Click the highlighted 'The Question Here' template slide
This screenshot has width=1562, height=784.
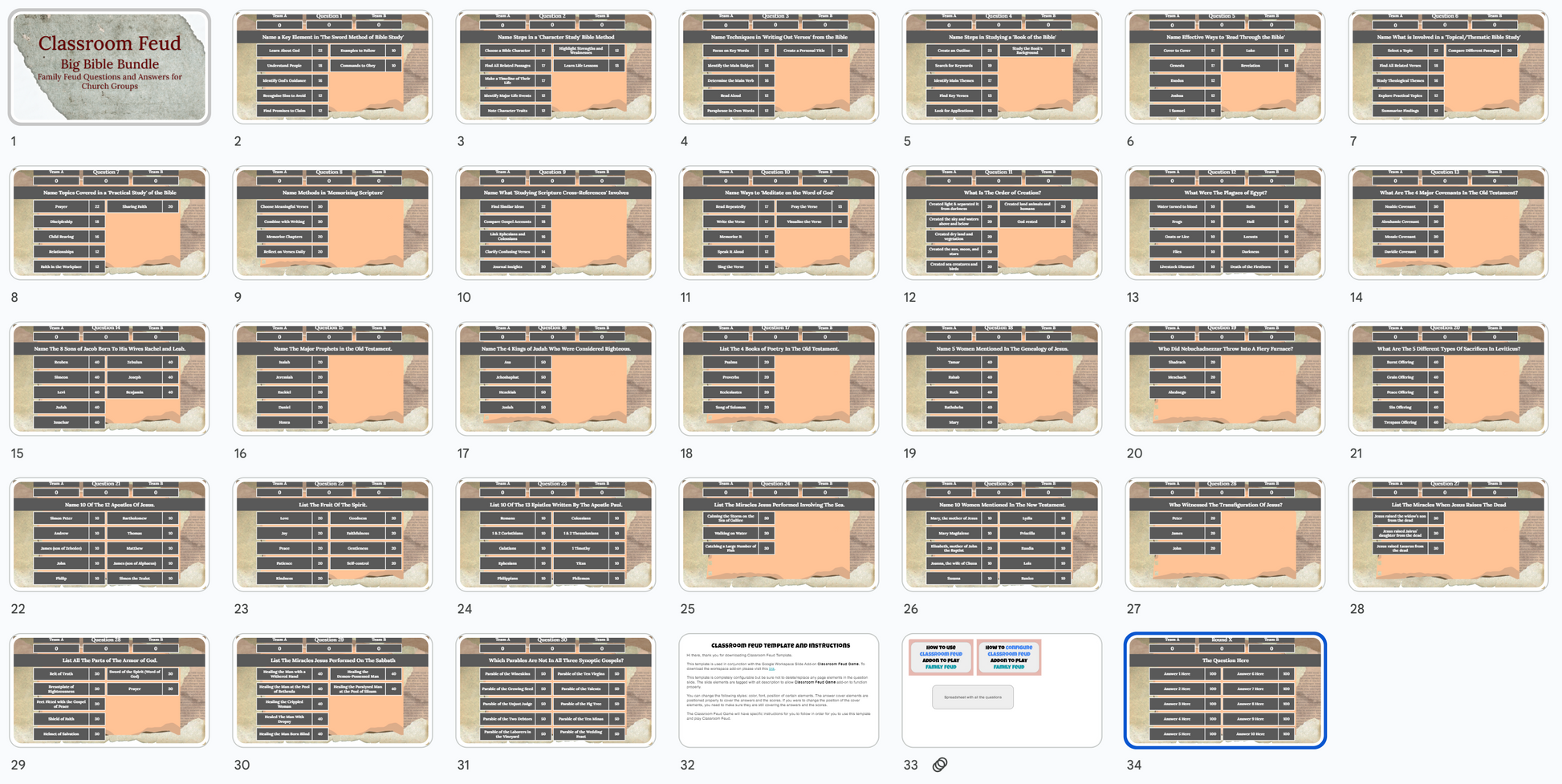1225,691
